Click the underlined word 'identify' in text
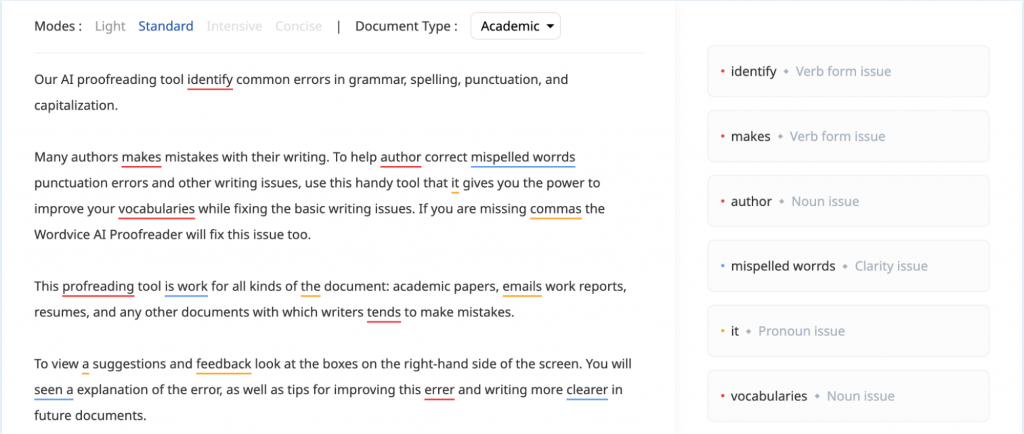The height and width of the screenshot is (434, 1024). coord(210,79)
